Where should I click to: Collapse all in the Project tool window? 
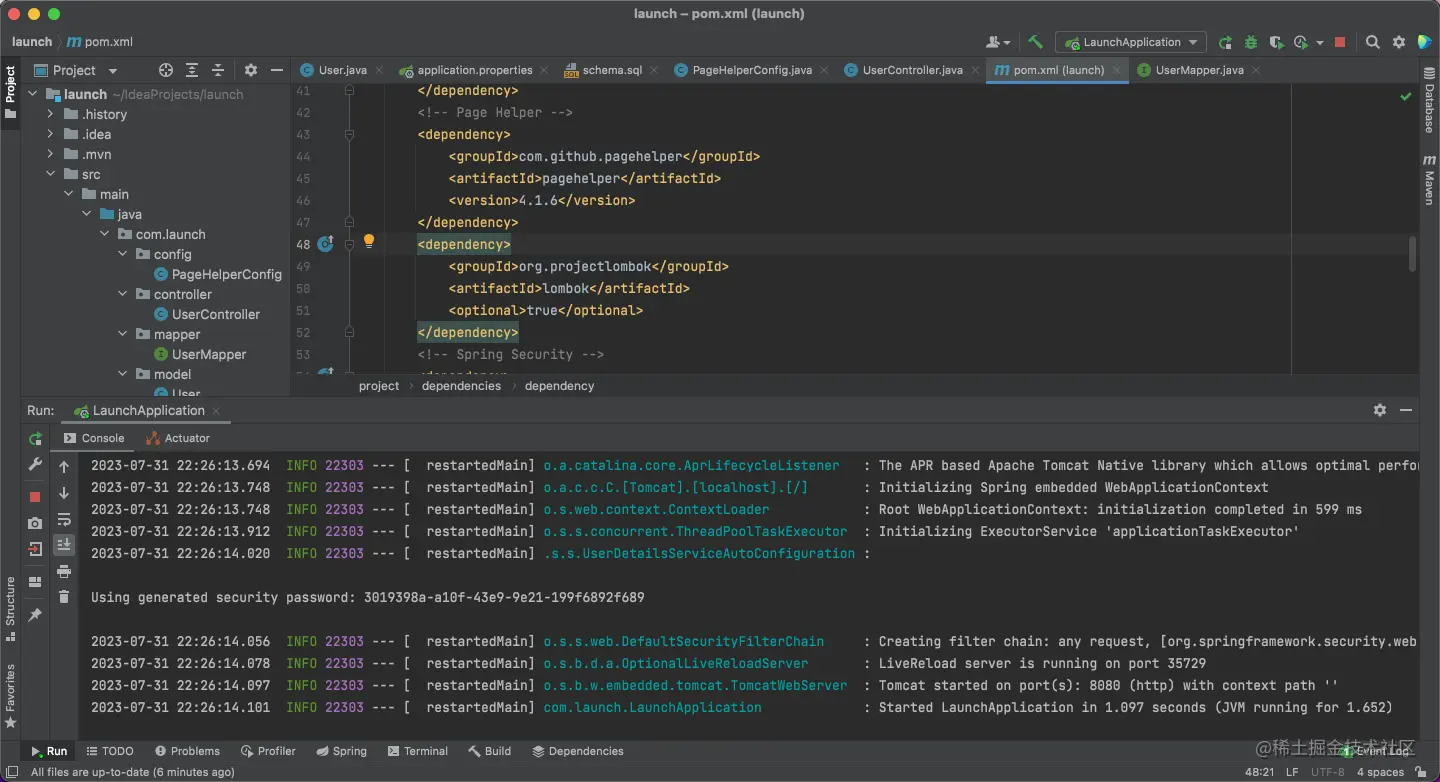pos(218,70)
